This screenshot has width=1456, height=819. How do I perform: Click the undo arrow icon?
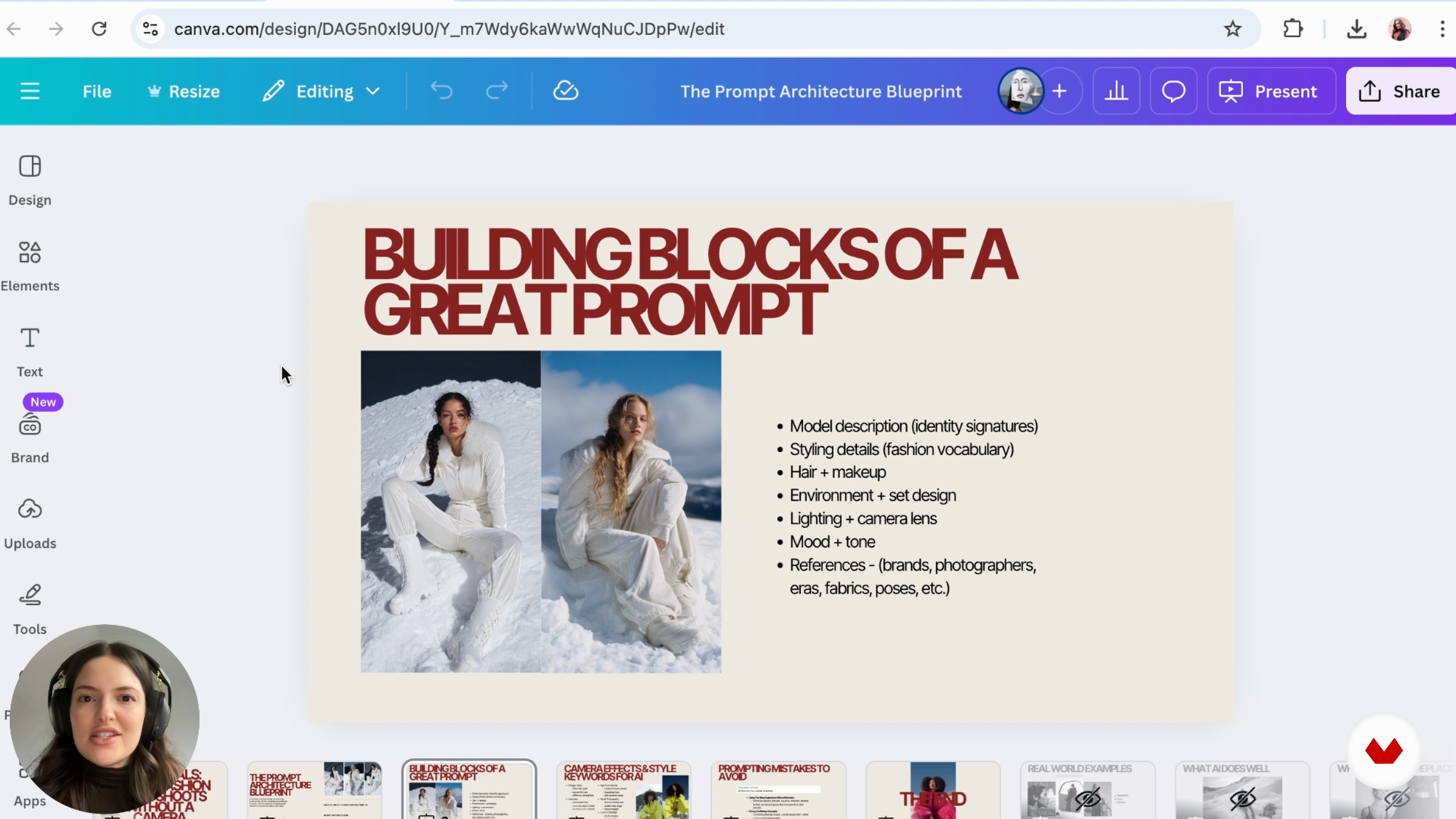tap(441, 91)
